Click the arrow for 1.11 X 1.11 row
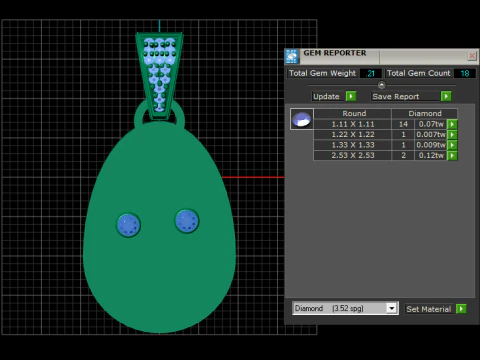This screenshot has height=360, width=480. (x=452, y=124)
